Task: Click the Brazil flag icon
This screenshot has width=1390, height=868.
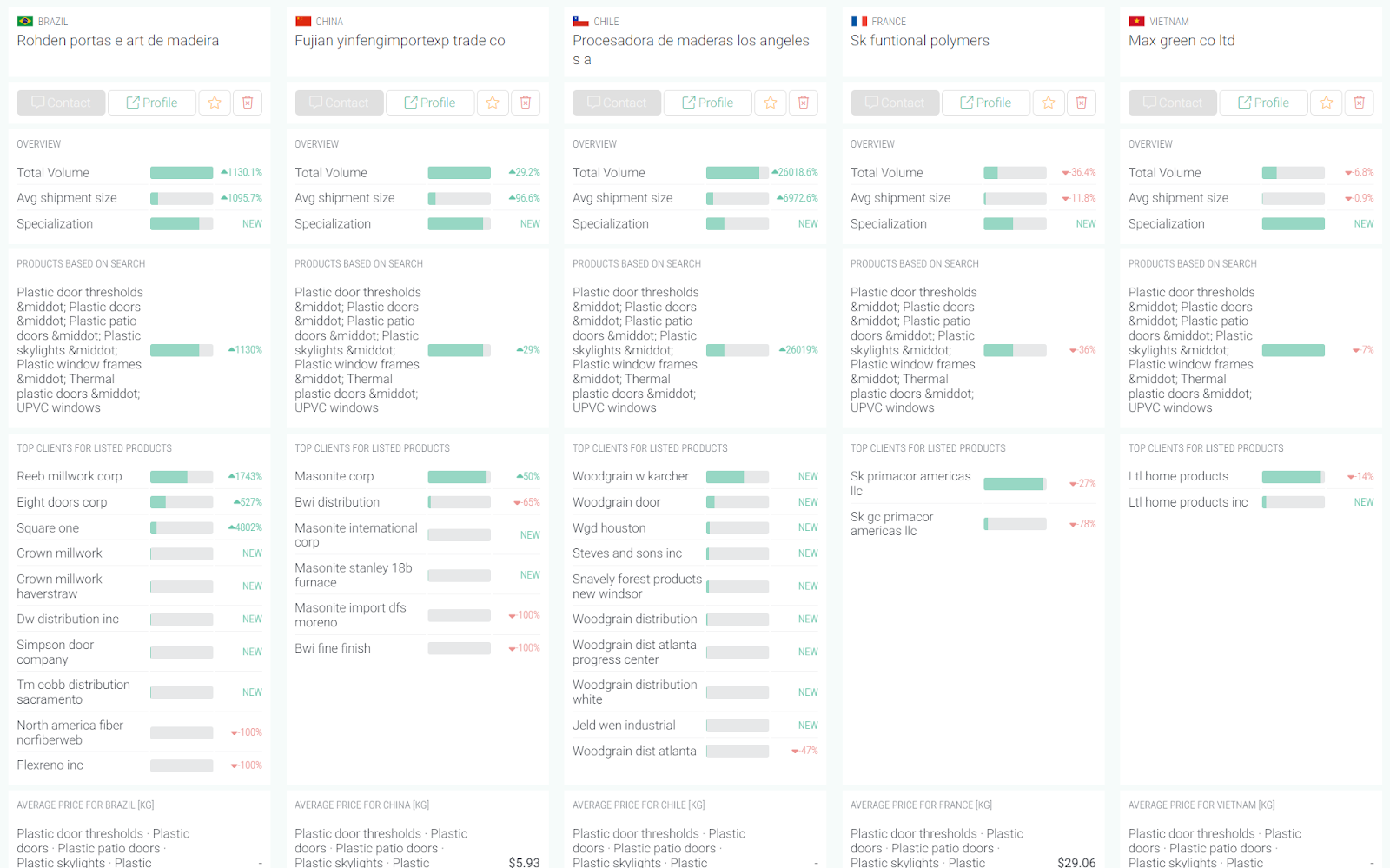Action: 25,21
